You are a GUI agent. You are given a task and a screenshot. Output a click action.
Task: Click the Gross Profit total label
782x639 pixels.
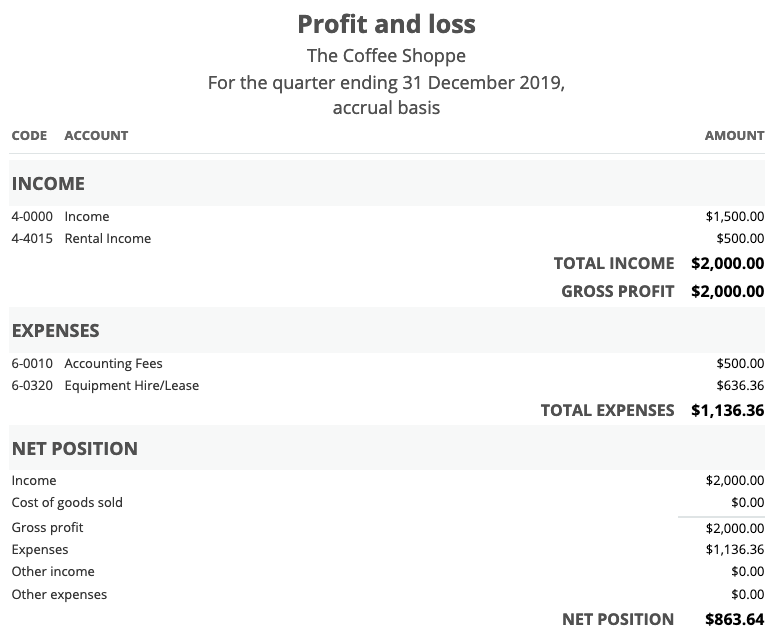(617, 291)
